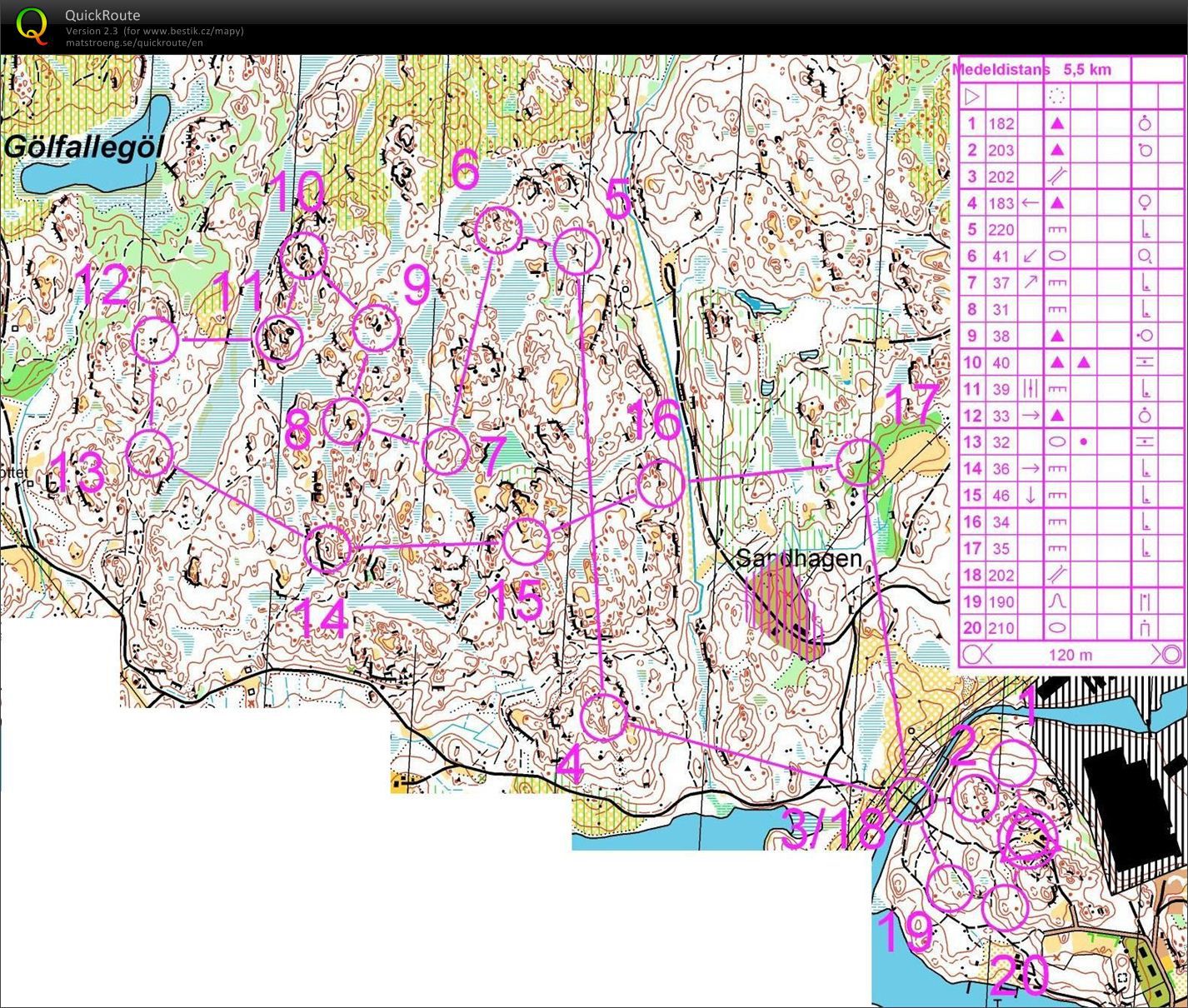Click control circle 19 on the map
Image resolution: width=1188 pixels, height=1008 pixels.
(x=951, y=887)
